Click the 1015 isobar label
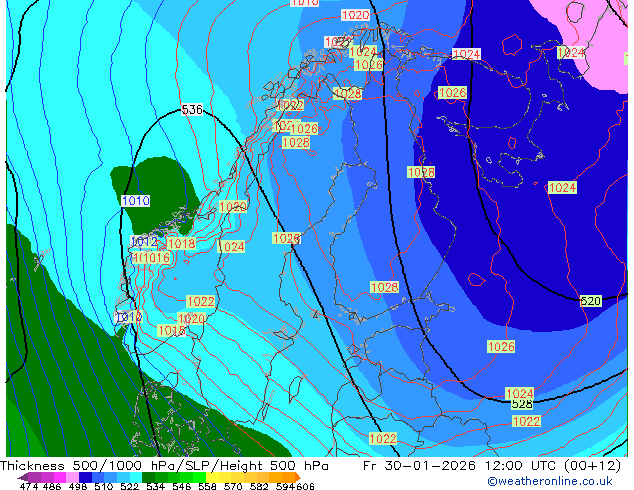Viewport: 634px width, 490px height. (172, 330)
